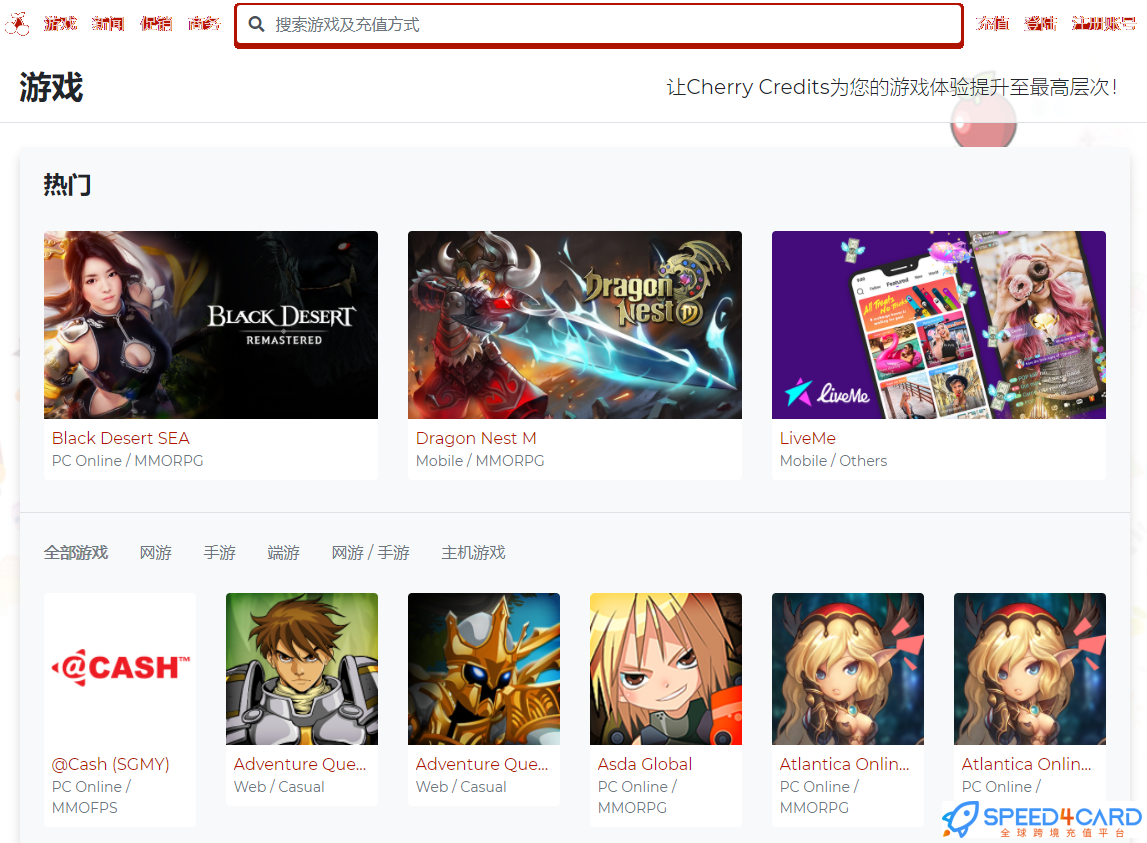Click the 充值 link at top right

993,24
